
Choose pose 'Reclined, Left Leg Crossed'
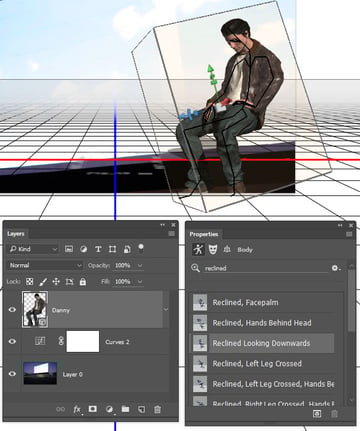[263, 364]
